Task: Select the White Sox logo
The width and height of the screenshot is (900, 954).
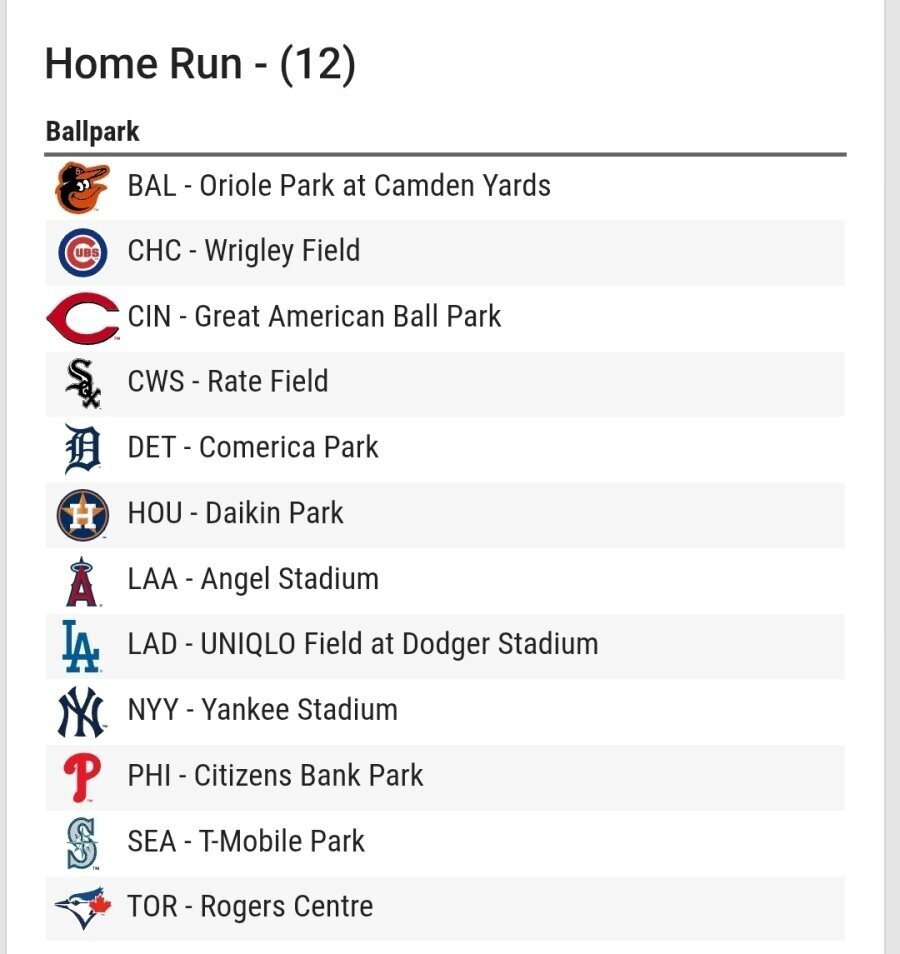Action: click(83, 383)
